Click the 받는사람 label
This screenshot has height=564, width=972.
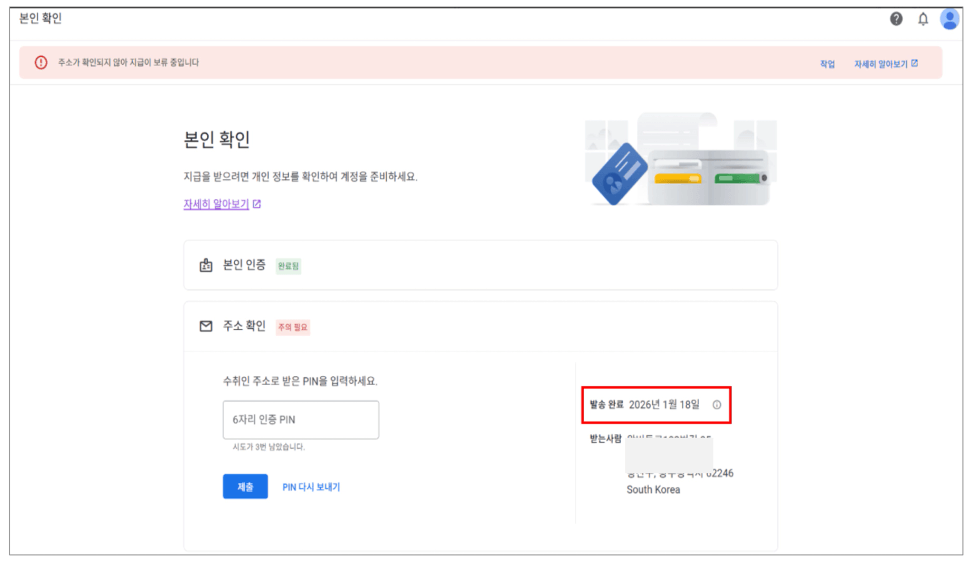pyautogui.click(x=605, y=439)
